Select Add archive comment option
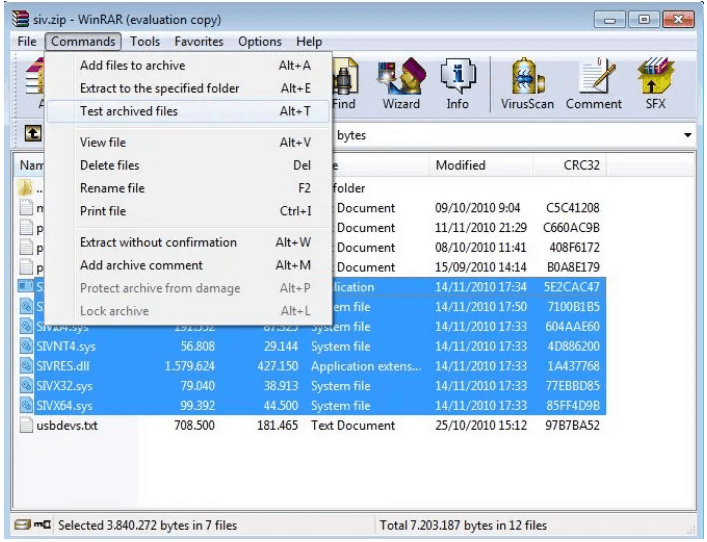 141,265
